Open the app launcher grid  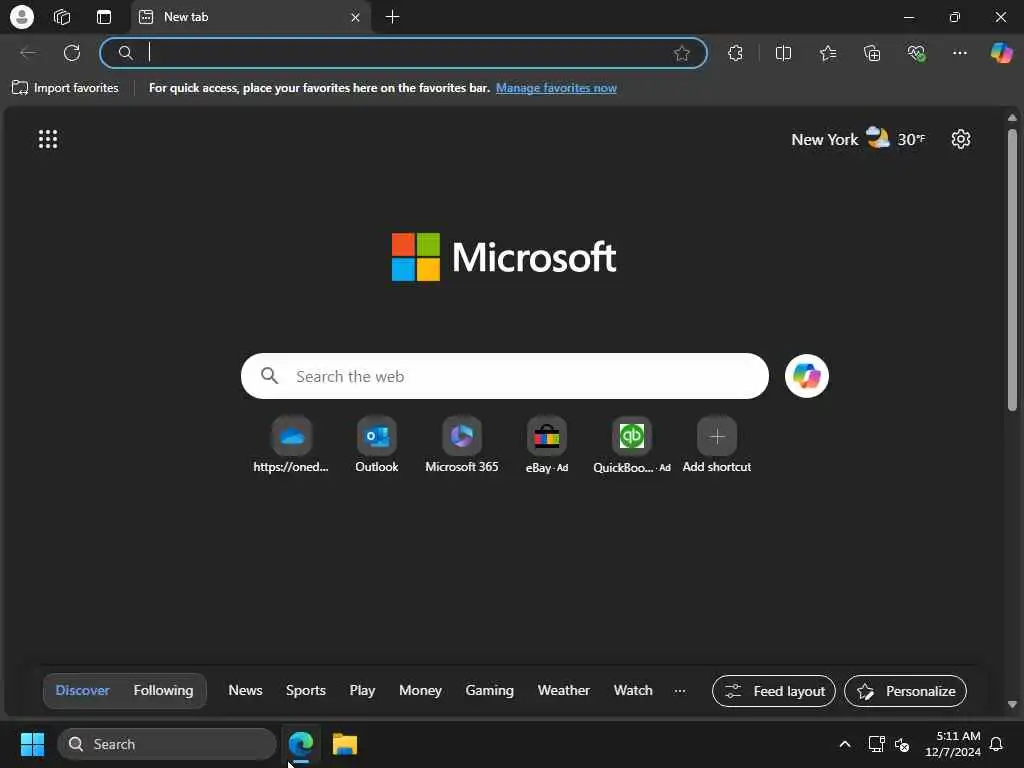point(48,139)
